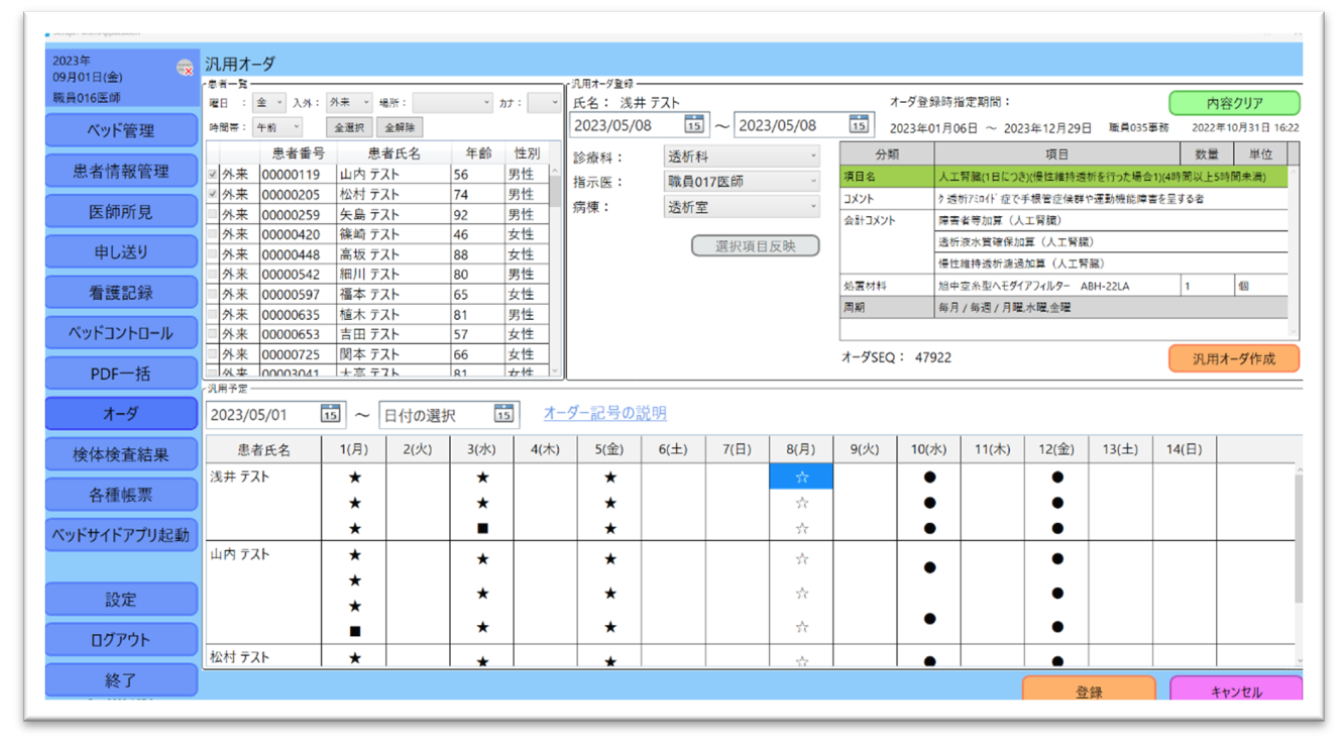Open calendar picker for order end date
The image size is (1342, 739).
coord(859,125)
